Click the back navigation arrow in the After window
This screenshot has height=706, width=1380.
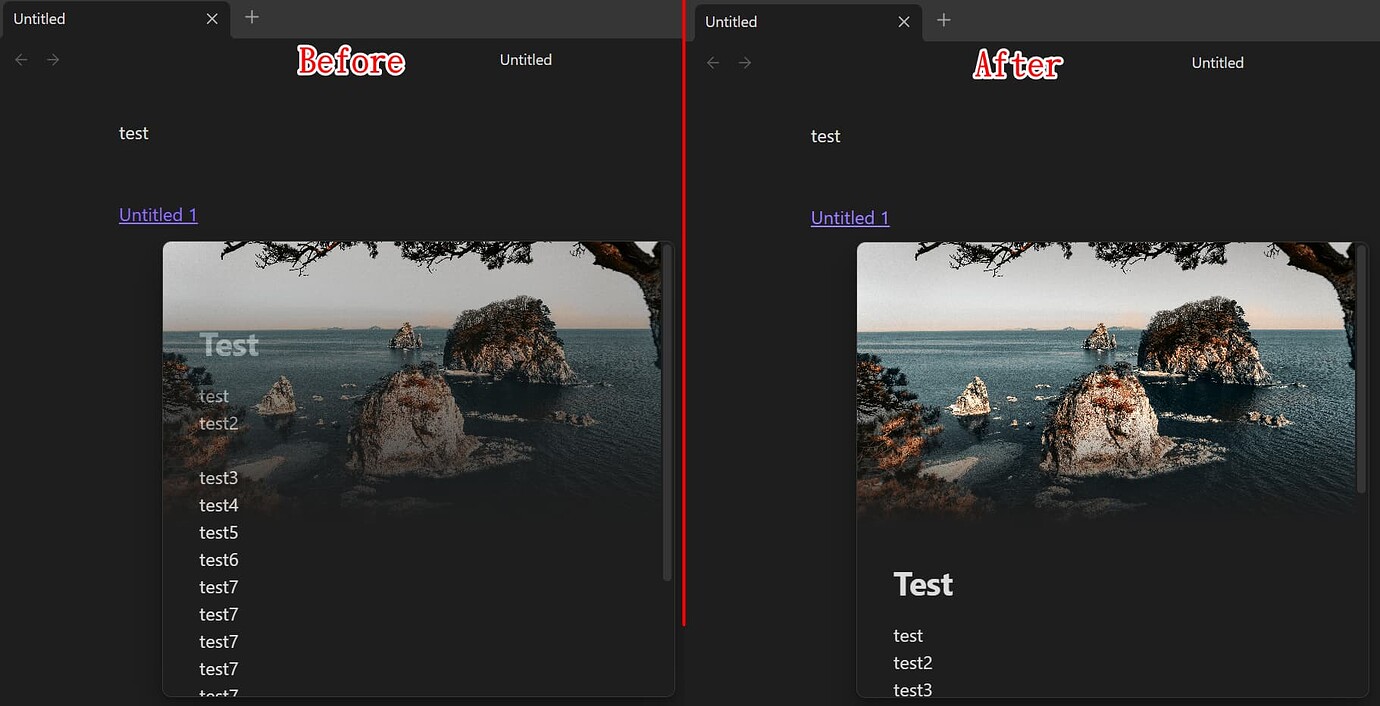coord(712,62)
